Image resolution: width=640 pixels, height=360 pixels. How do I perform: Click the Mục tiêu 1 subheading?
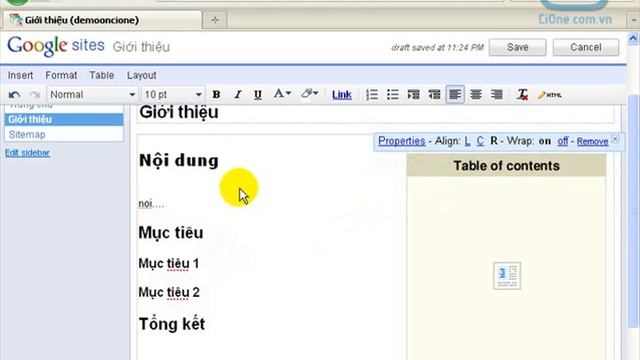pos(169,264)
